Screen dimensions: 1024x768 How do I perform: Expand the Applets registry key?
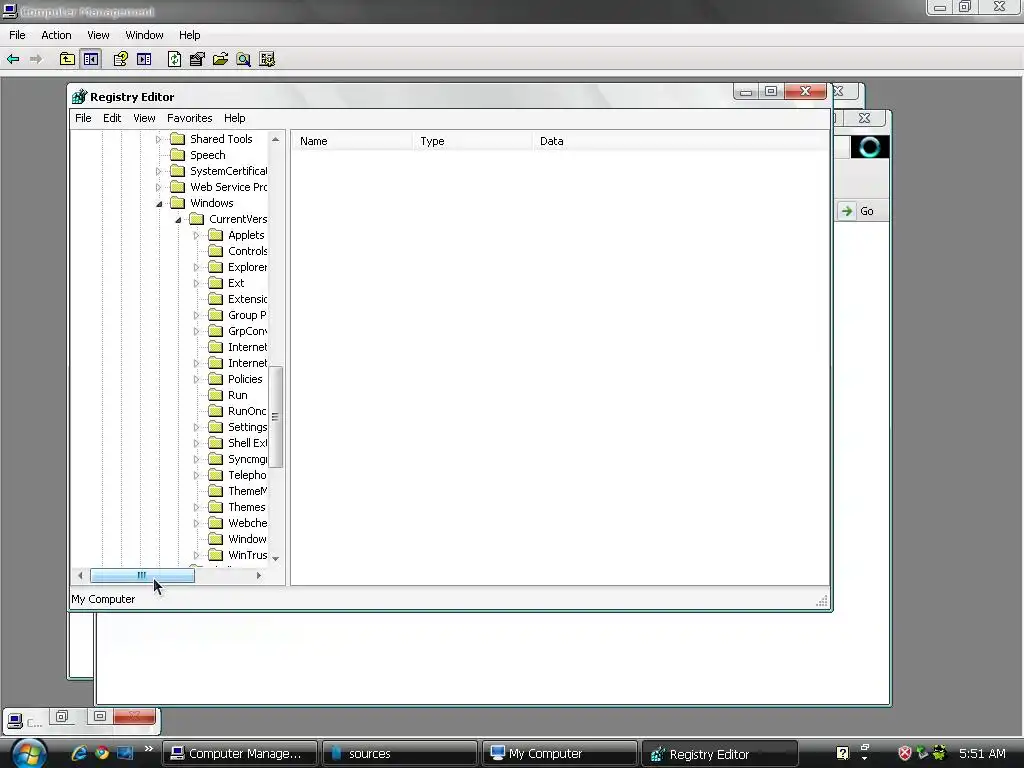197,235
